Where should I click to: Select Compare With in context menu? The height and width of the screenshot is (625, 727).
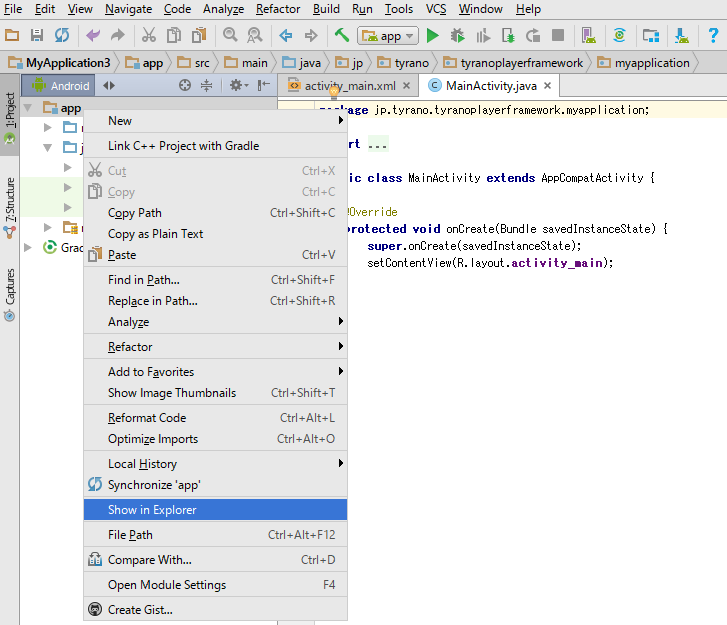[216, 560]
